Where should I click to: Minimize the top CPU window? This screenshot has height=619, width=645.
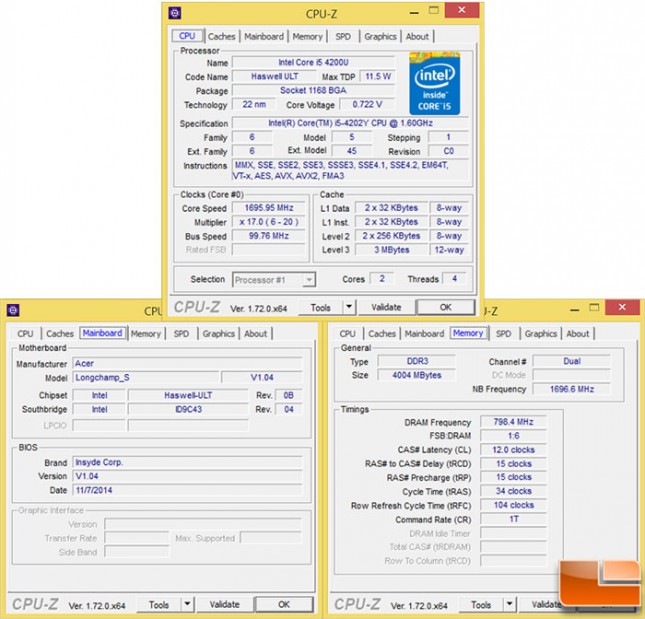tap(414, 12)
